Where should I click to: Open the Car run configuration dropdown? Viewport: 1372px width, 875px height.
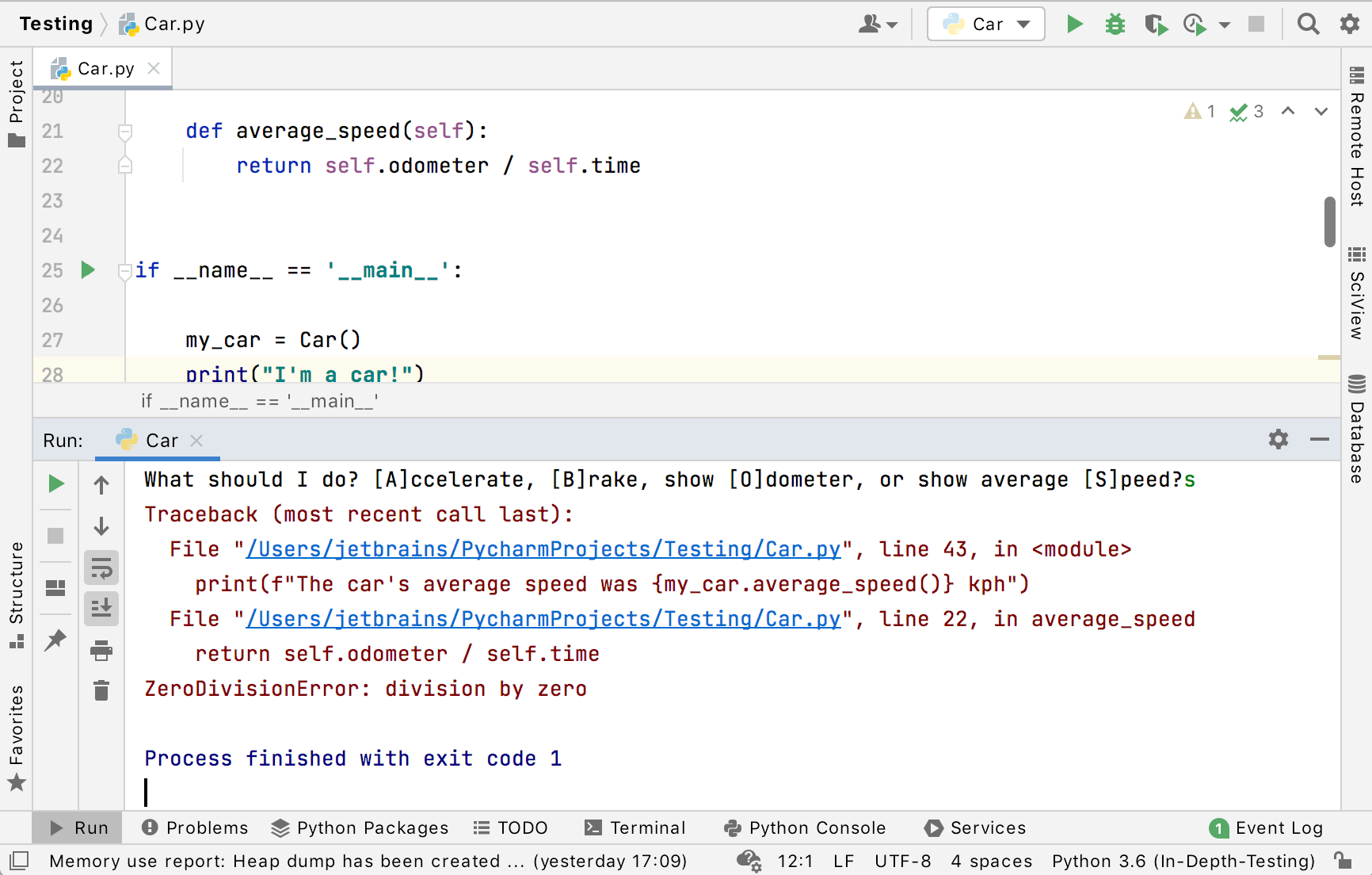click(985, 25)
